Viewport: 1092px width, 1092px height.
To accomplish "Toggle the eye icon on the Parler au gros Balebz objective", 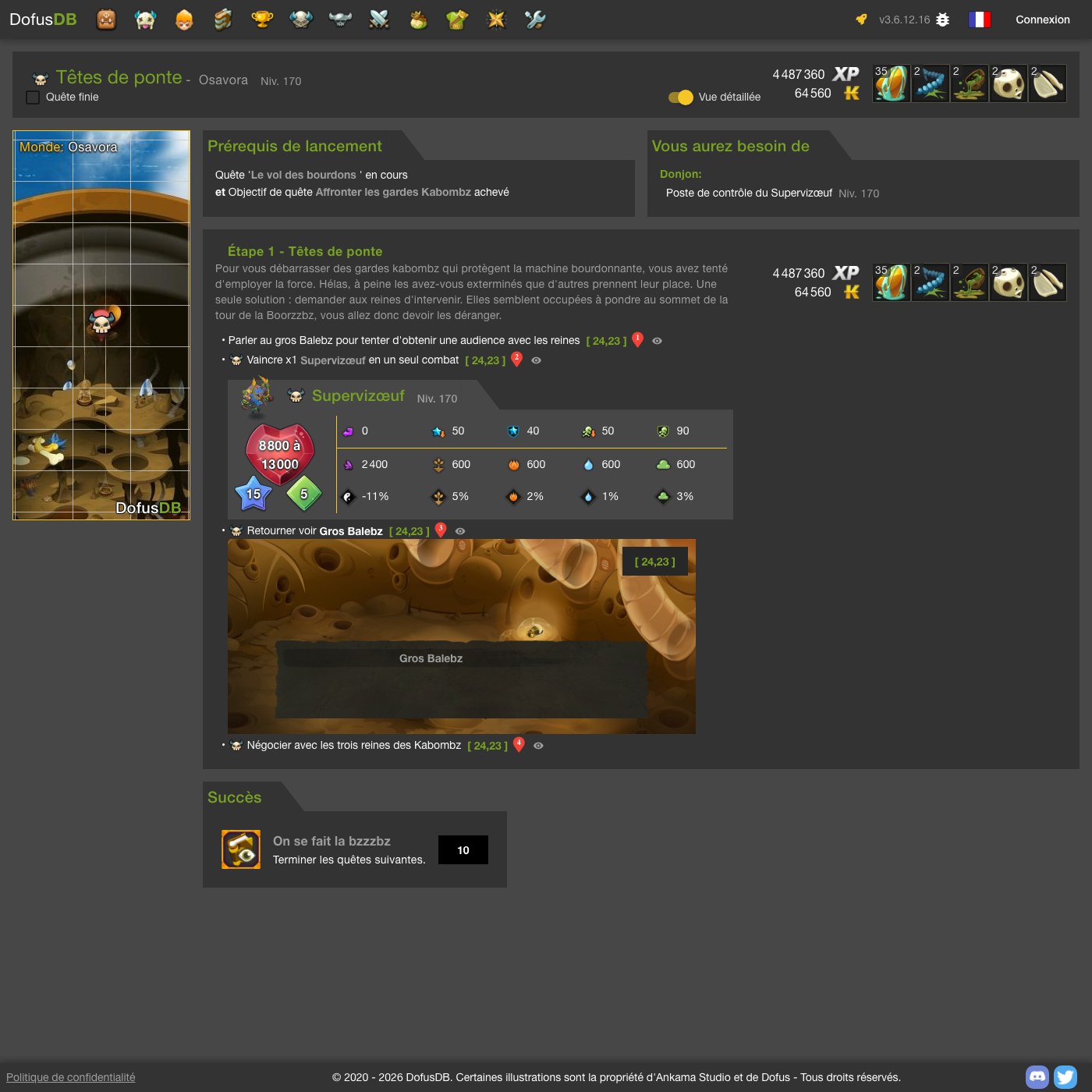I will (658, 341).
